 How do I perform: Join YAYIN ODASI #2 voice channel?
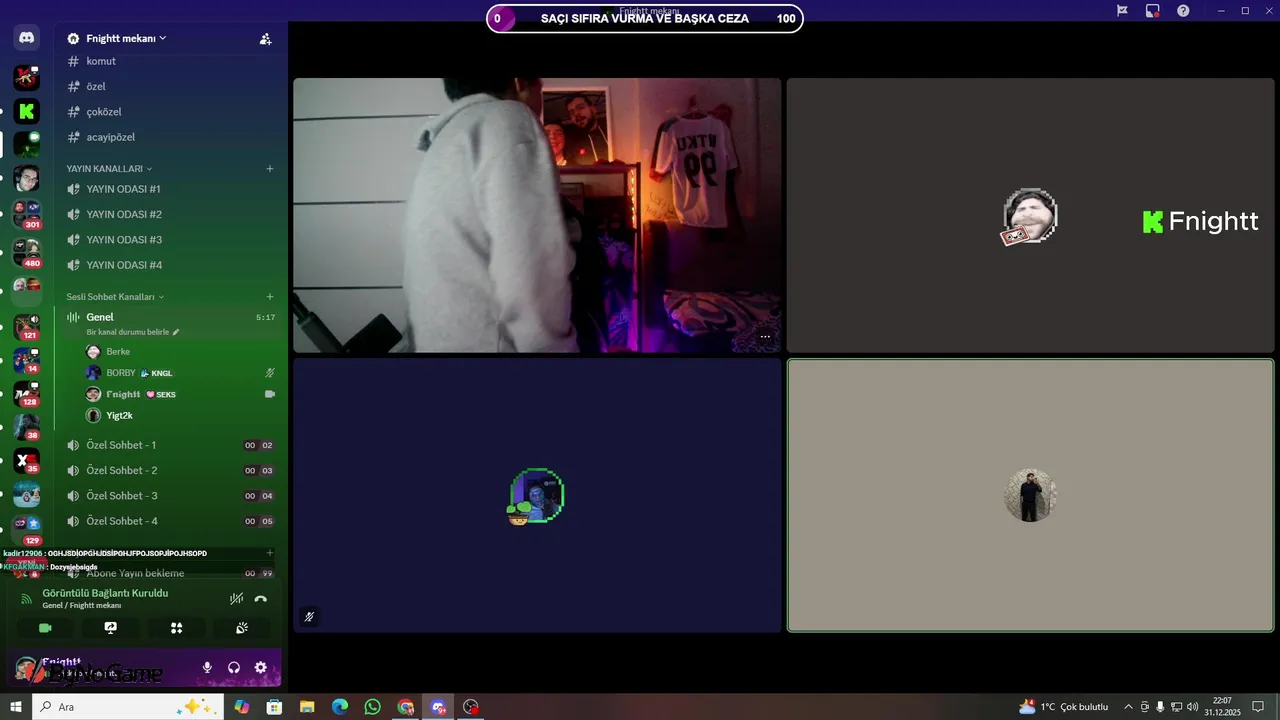pos(170,214)
